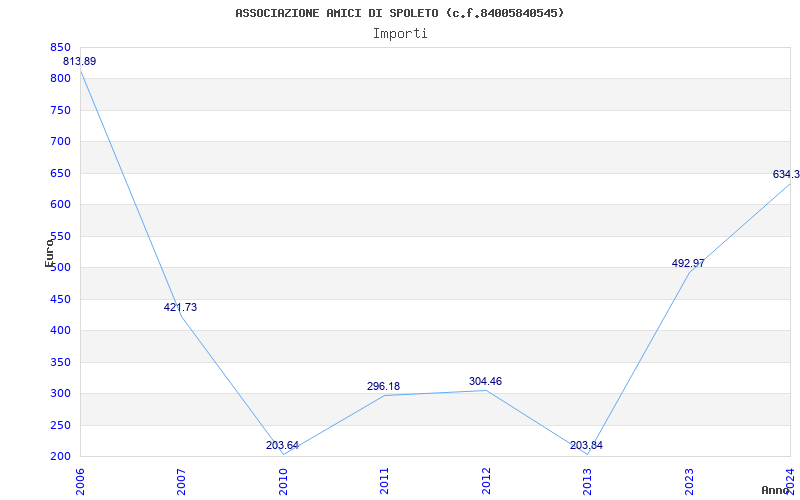
Task: Click the y-axis value 850
Action: tap(60, 47)
